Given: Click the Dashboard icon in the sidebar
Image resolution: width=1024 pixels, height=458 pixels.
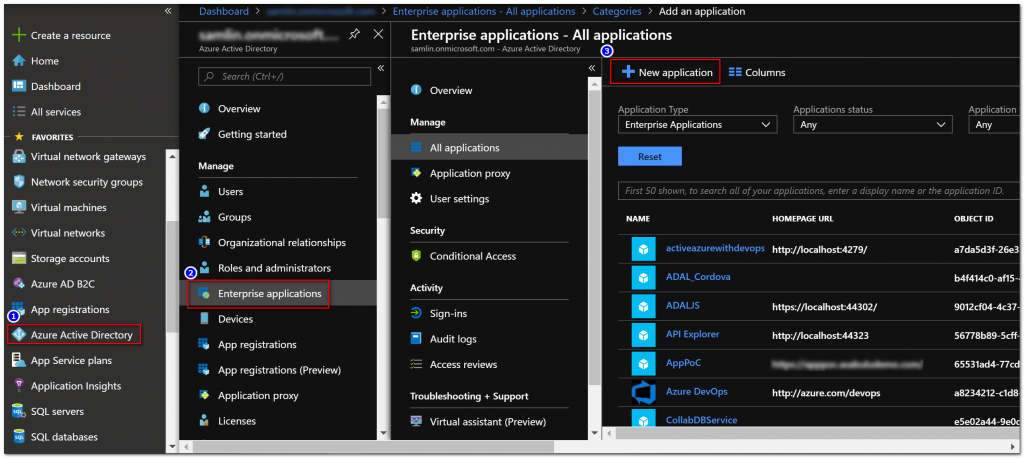Looking at the screenshot, I should click(19, 86).
